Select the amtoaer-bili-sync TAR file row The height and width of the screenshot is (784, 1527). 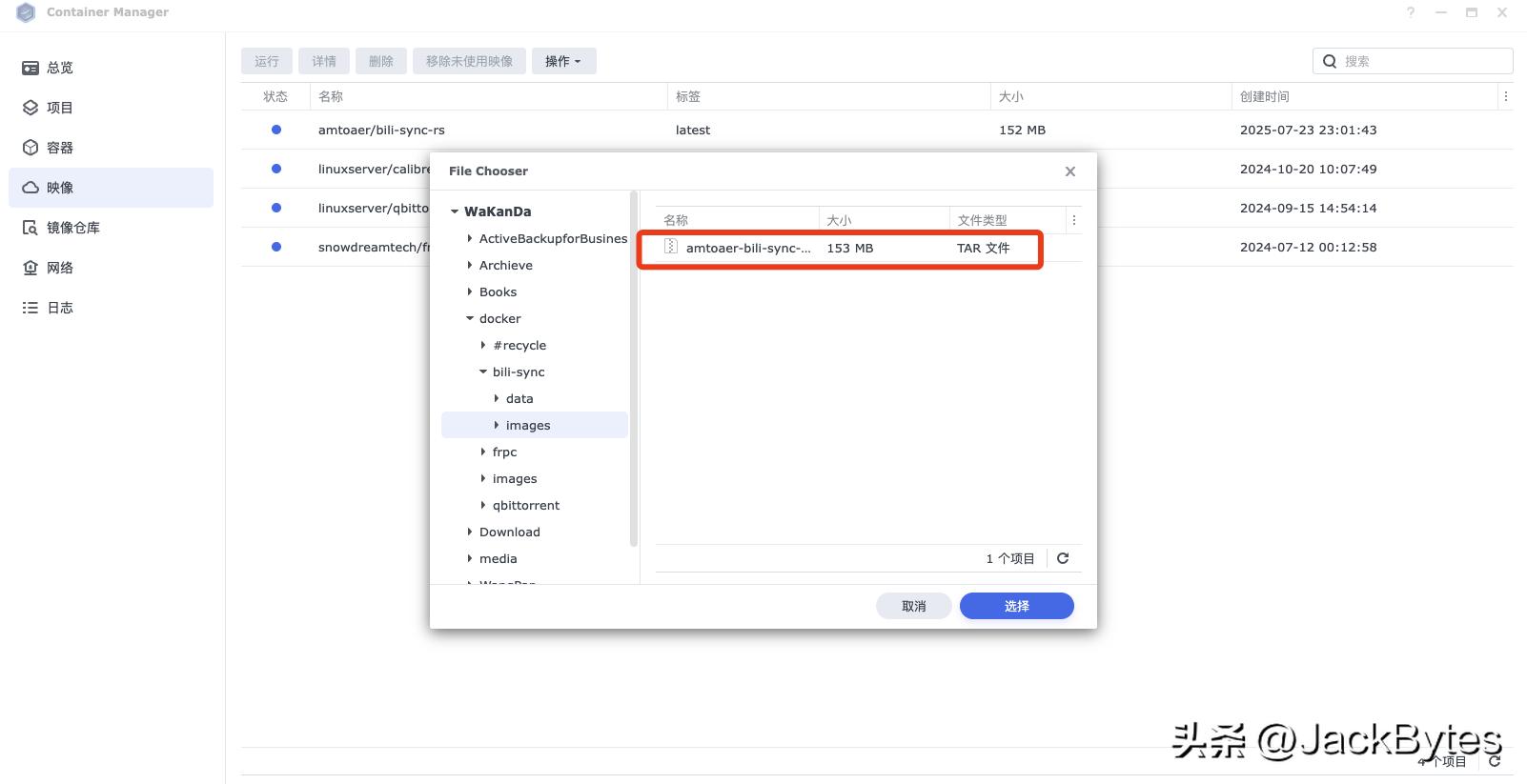[x=868, y=248]
